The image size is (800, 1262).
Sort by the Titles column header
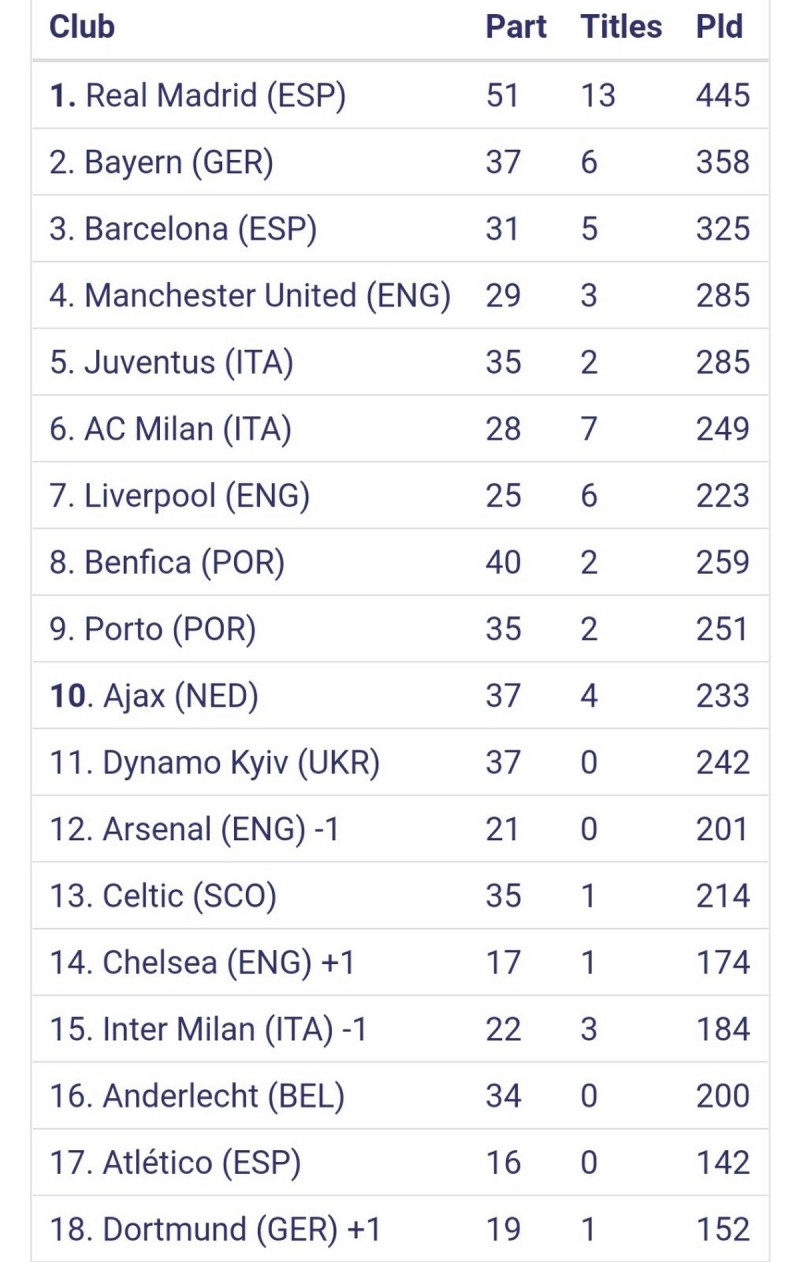pyautogui.click(x=621, y=27)
